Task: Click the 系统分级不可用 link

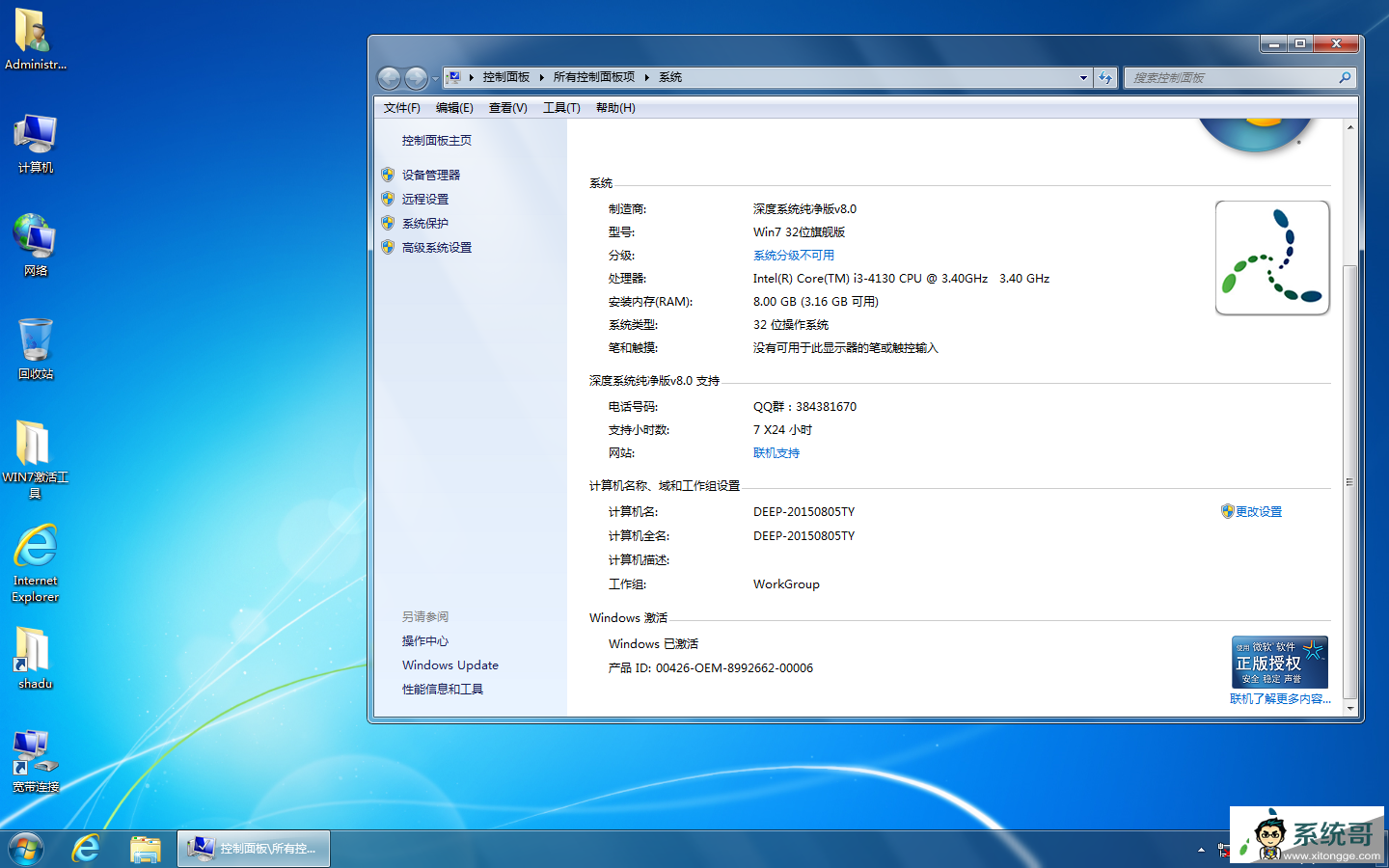Action: point(794,256)
